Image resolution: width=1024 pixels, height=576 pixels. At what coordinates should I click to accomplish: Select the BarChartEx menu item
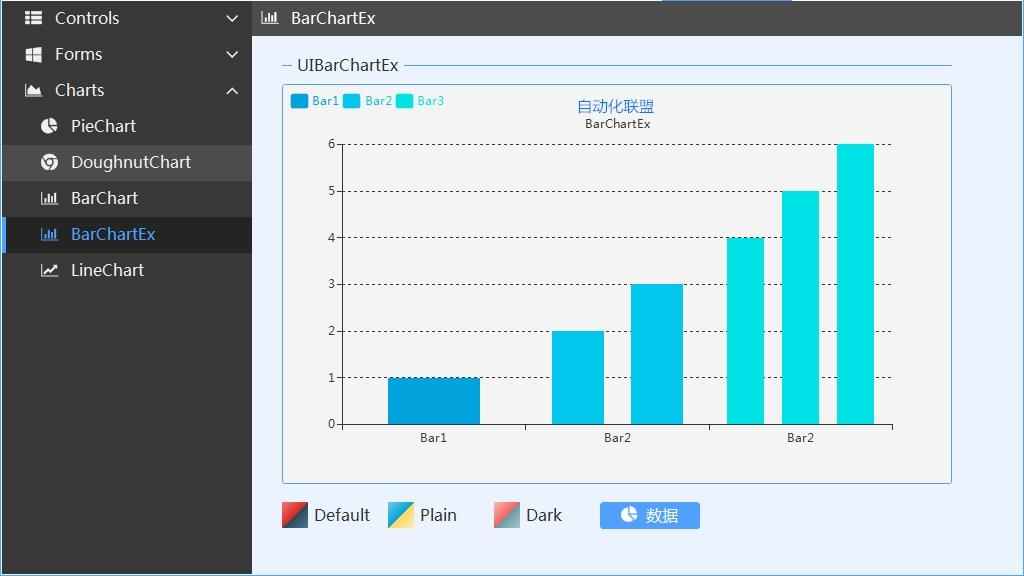(127, 234)
